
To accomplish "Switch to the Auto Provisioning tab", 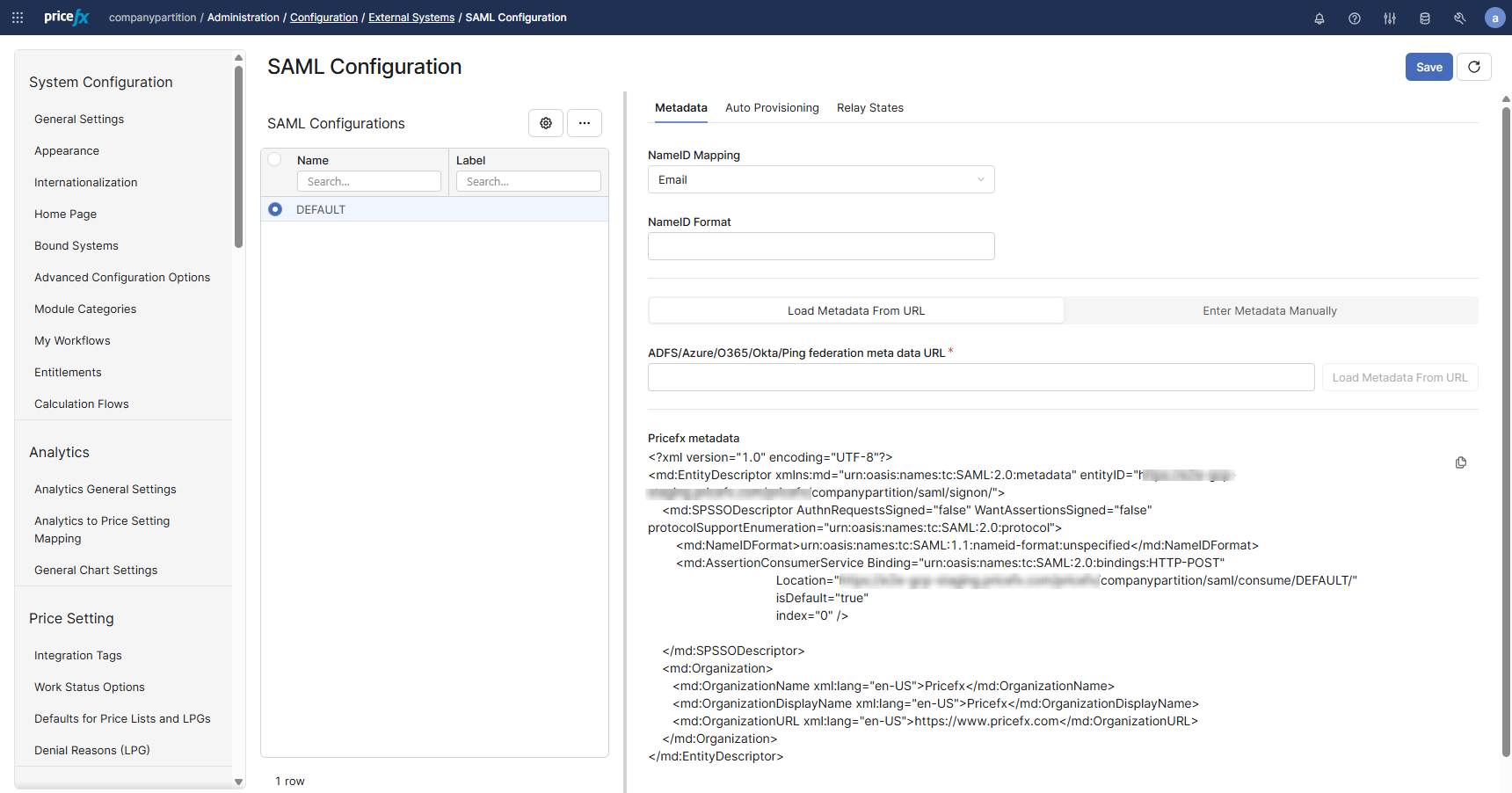I will pyautogui.click(x=772, y=108).
